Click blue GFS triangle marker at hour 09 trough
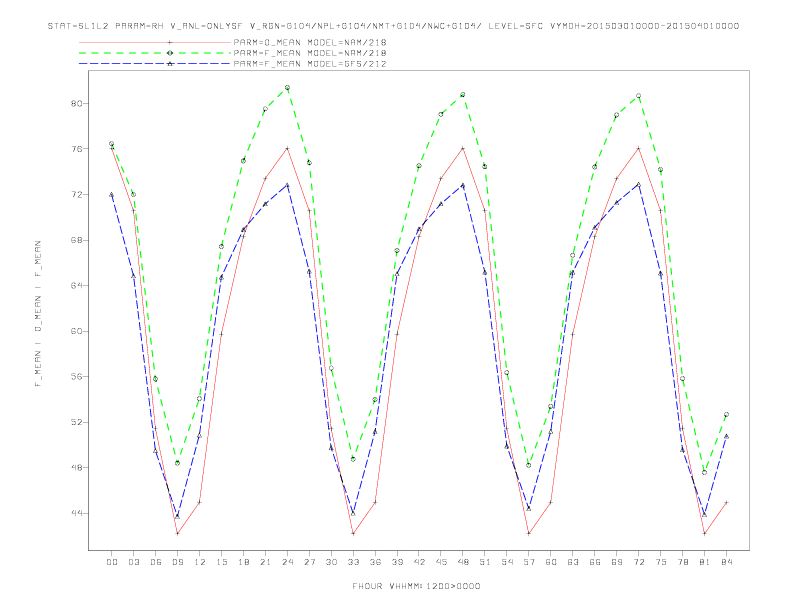Viewport: 792px width, 612px height. point(178,516)
